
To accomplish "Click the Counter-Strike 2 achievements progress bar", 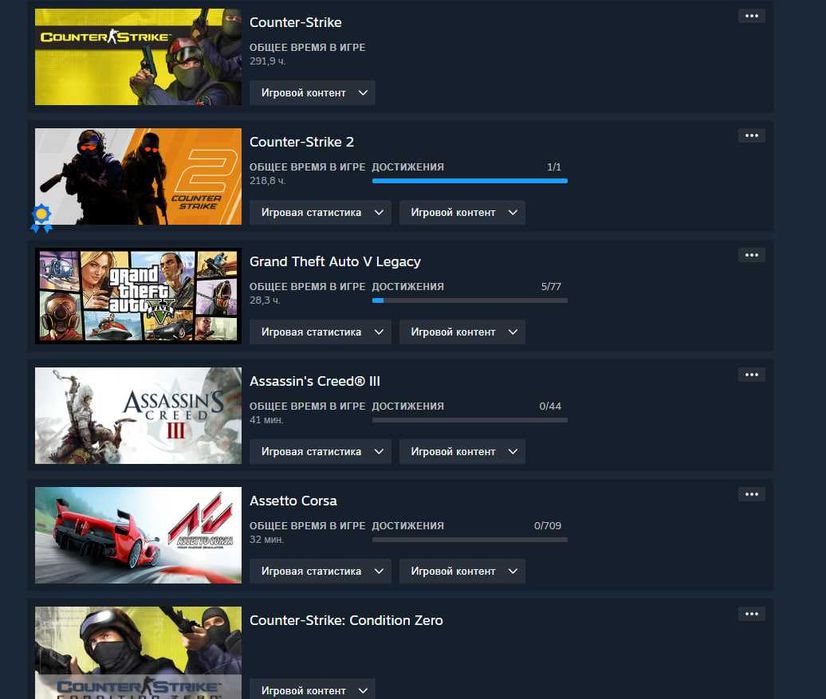I will [470, 181].
